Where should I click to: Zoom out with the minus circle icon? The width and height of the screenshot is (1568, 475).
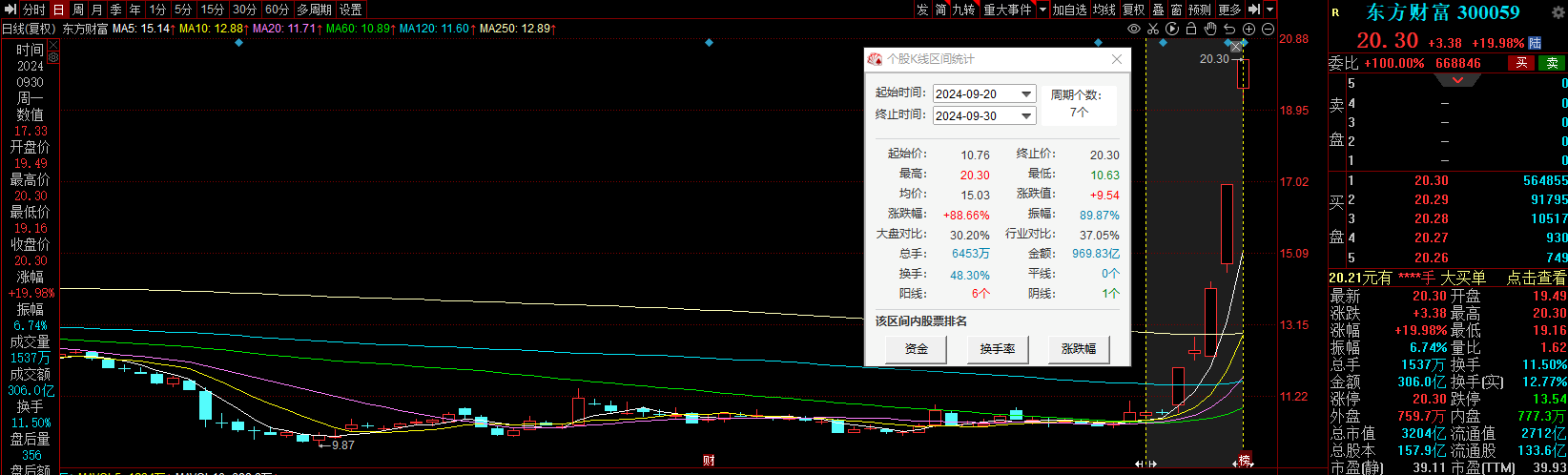tap(1268, 30)
